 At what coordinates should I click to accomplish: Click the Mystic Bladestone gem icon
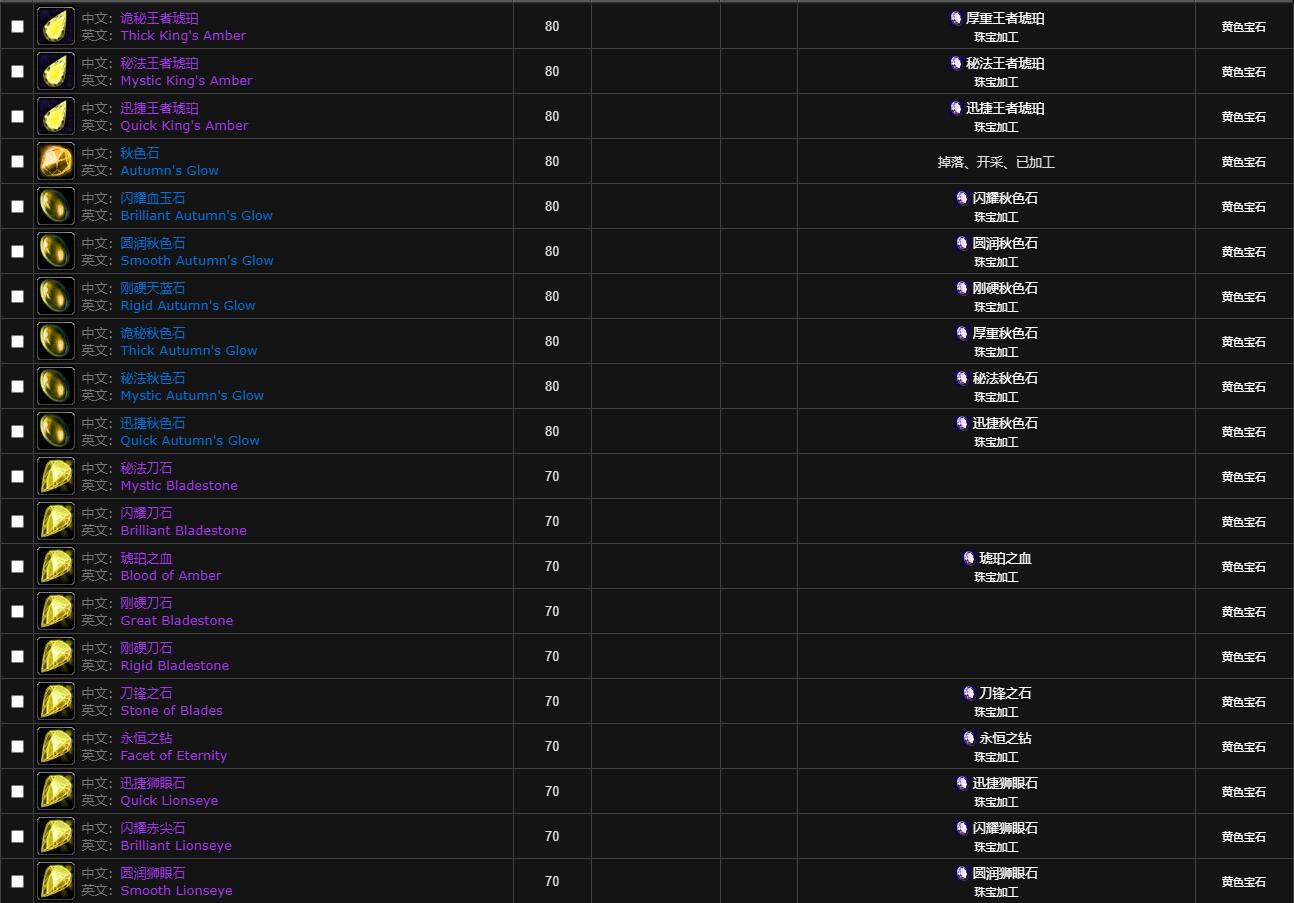point(56,476)
